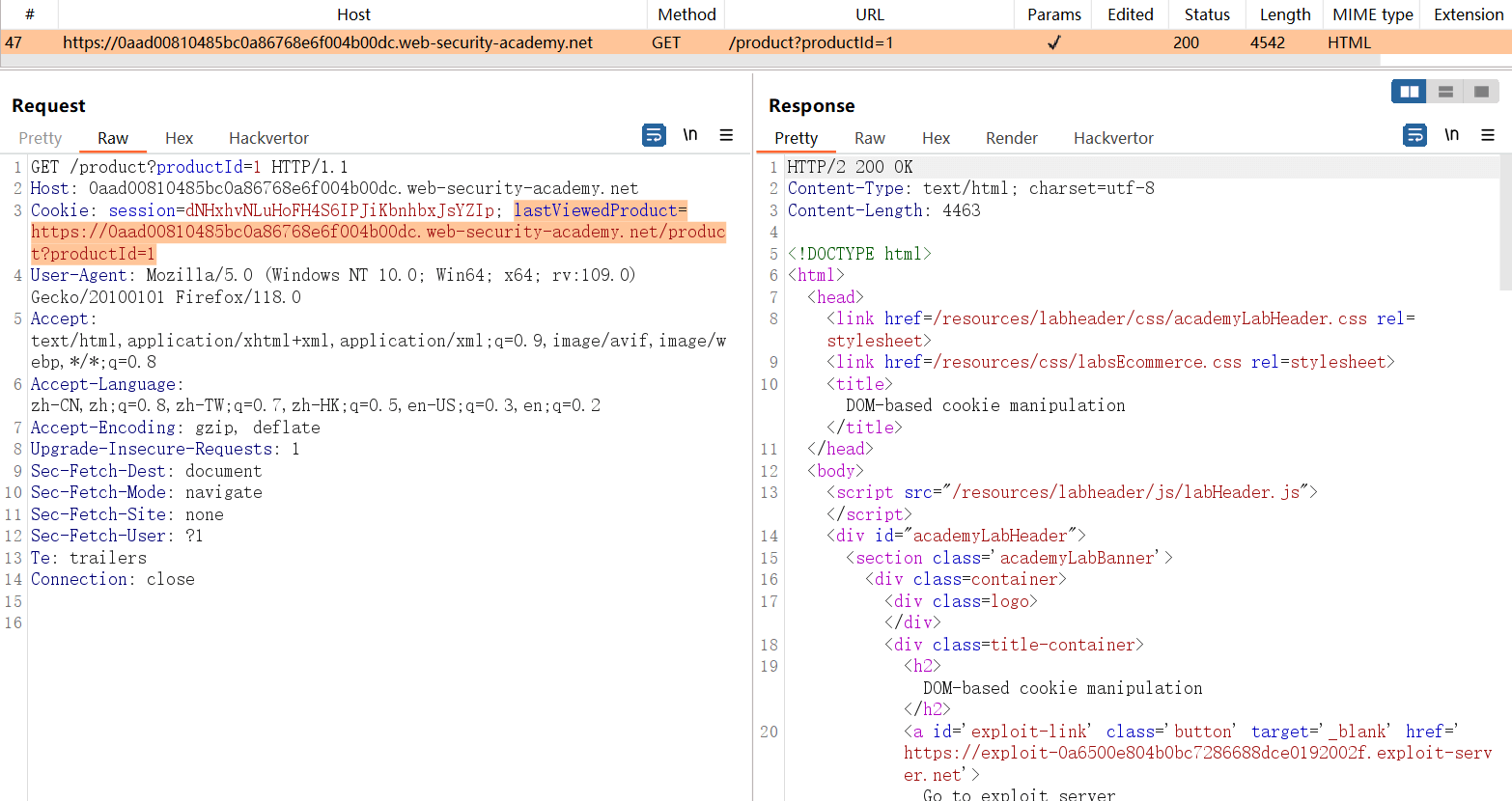The image size is (1512, 801).
Task: Sort history by Status column header
Action: click(1207, 14)
